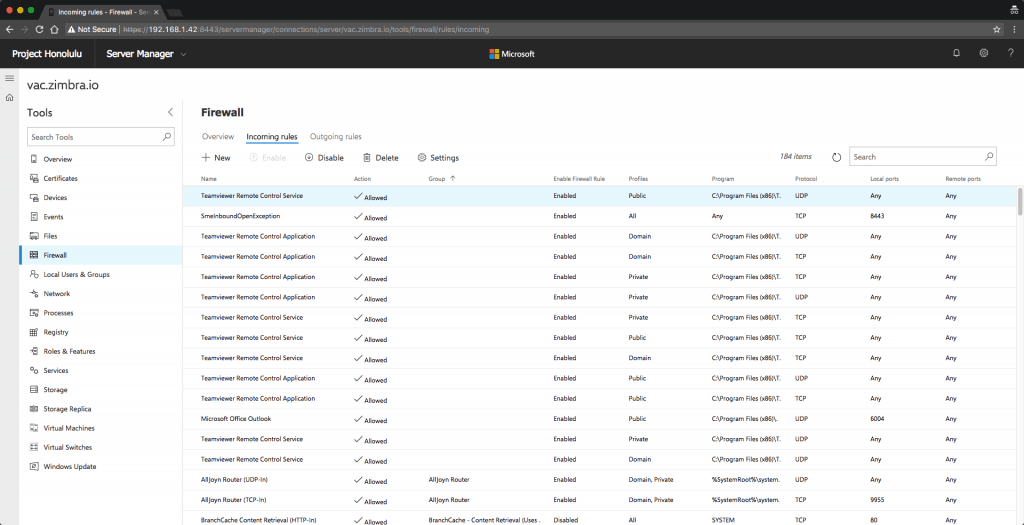Click the magnifier in Search Tools box
Image resolution: width=1024 pixels, height=525 pixels.
point(167,137)
